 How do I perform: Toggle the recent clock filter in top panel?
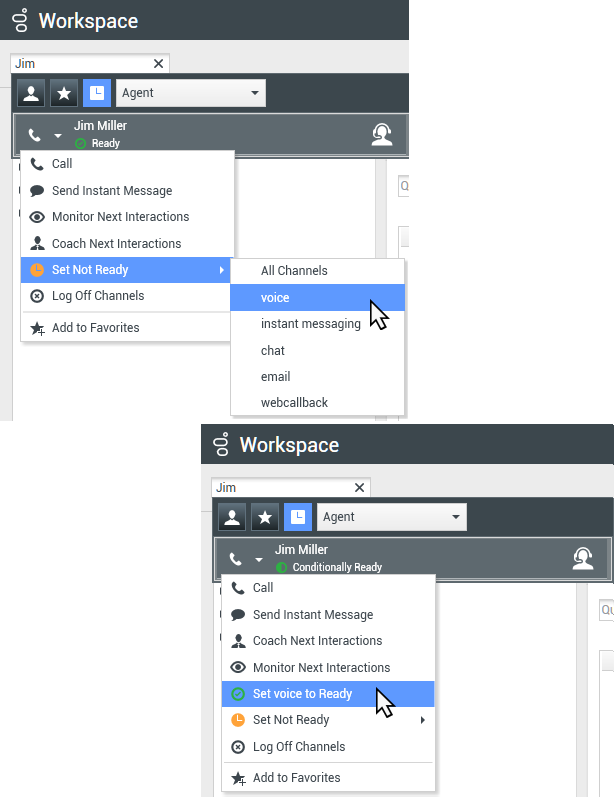[x=97, y=93]
